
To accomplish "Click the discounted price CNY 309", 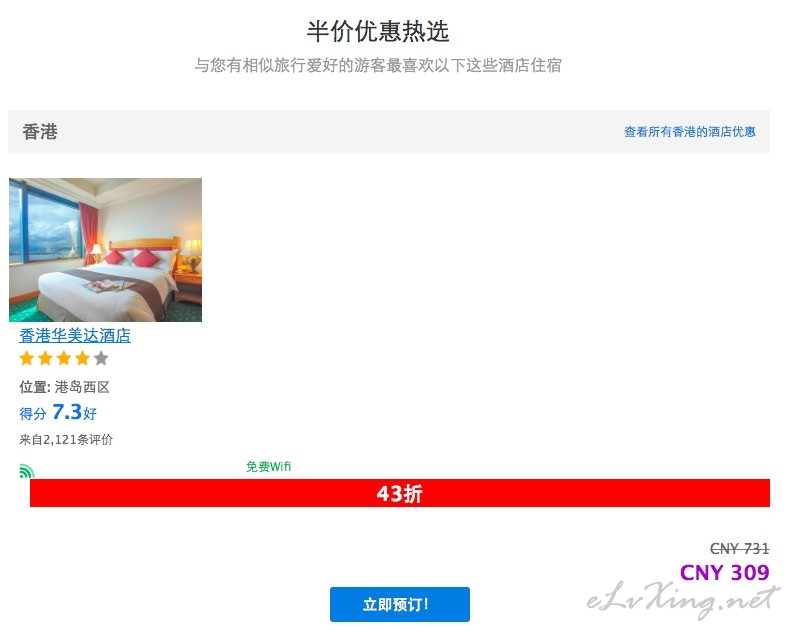I will (x=724, y=572).
